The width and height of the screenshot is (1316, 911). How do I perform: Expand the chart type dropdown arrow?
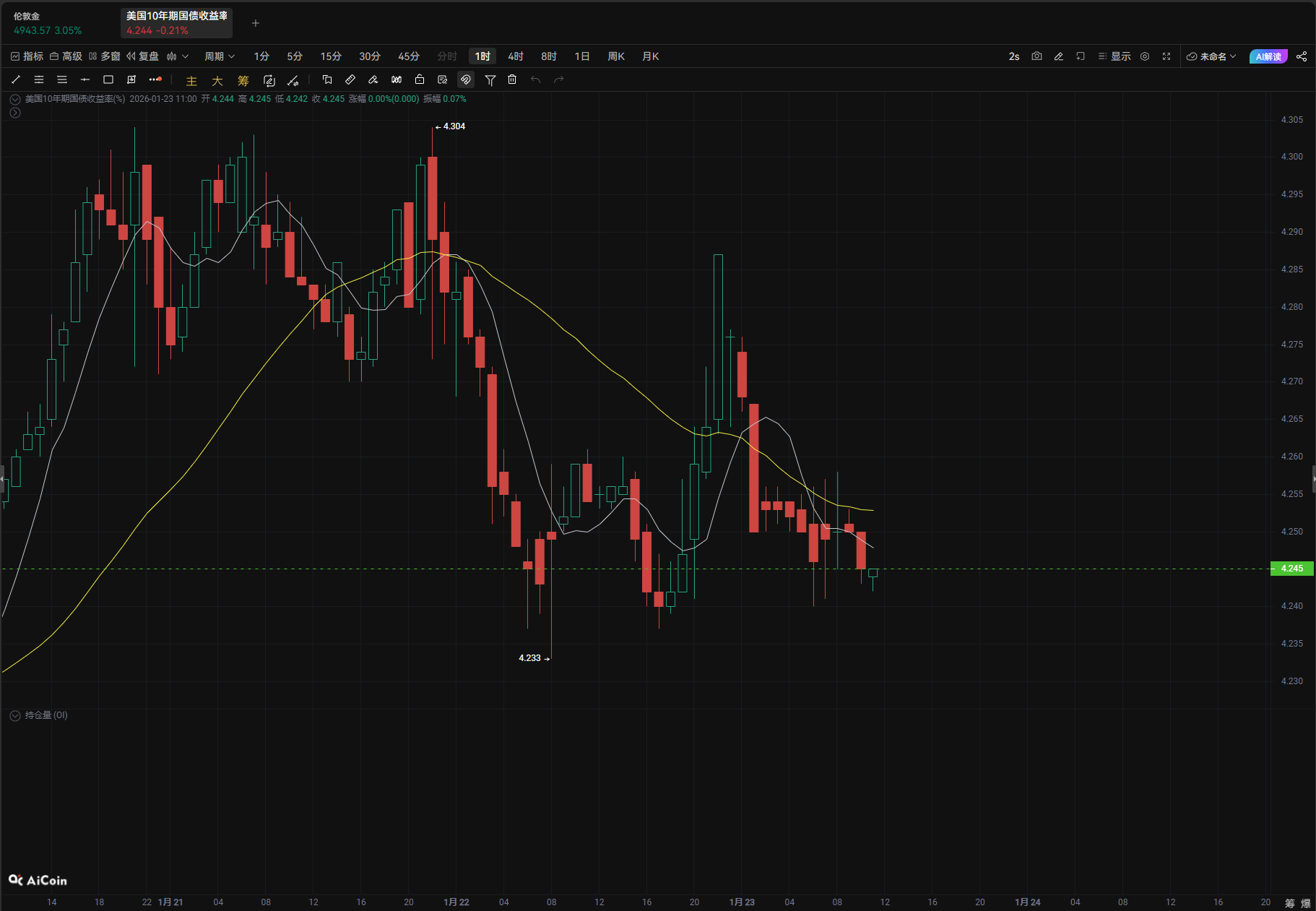186,56
